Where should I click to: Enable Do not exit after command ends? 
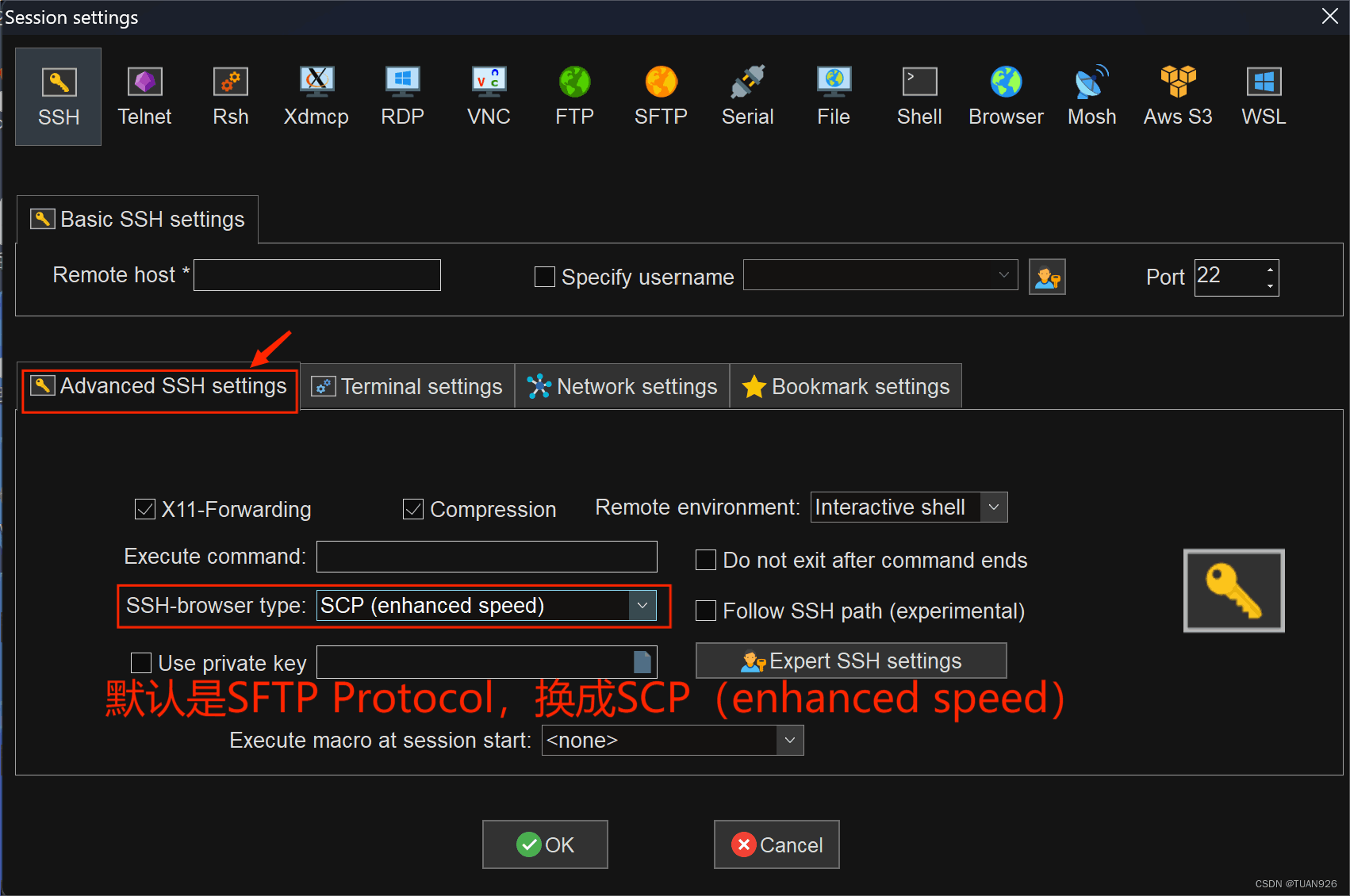[706, 560]
